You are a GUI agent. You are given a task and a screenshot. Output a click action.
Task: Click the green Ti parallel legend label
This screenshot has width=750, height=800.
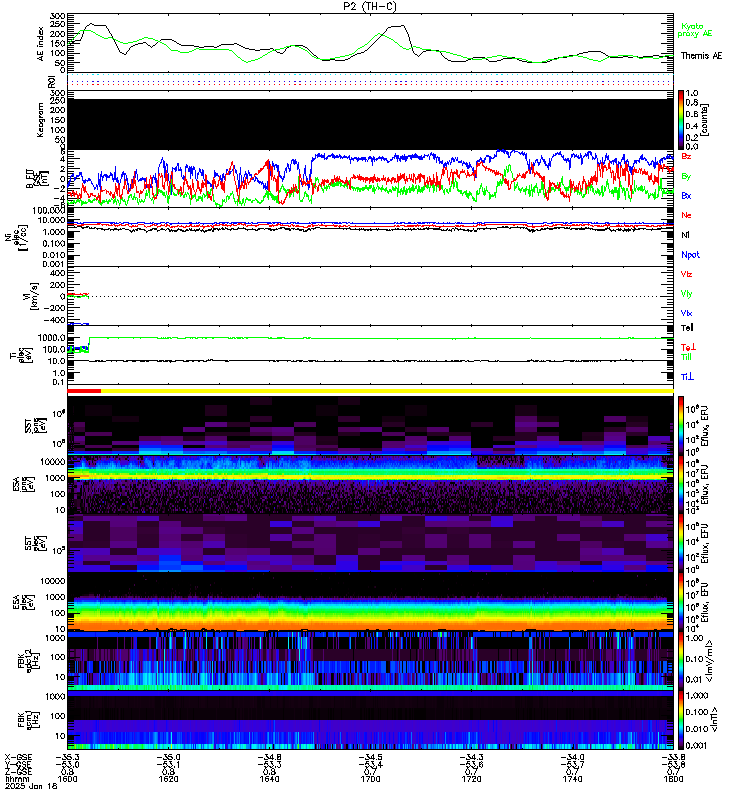[686, 357]
